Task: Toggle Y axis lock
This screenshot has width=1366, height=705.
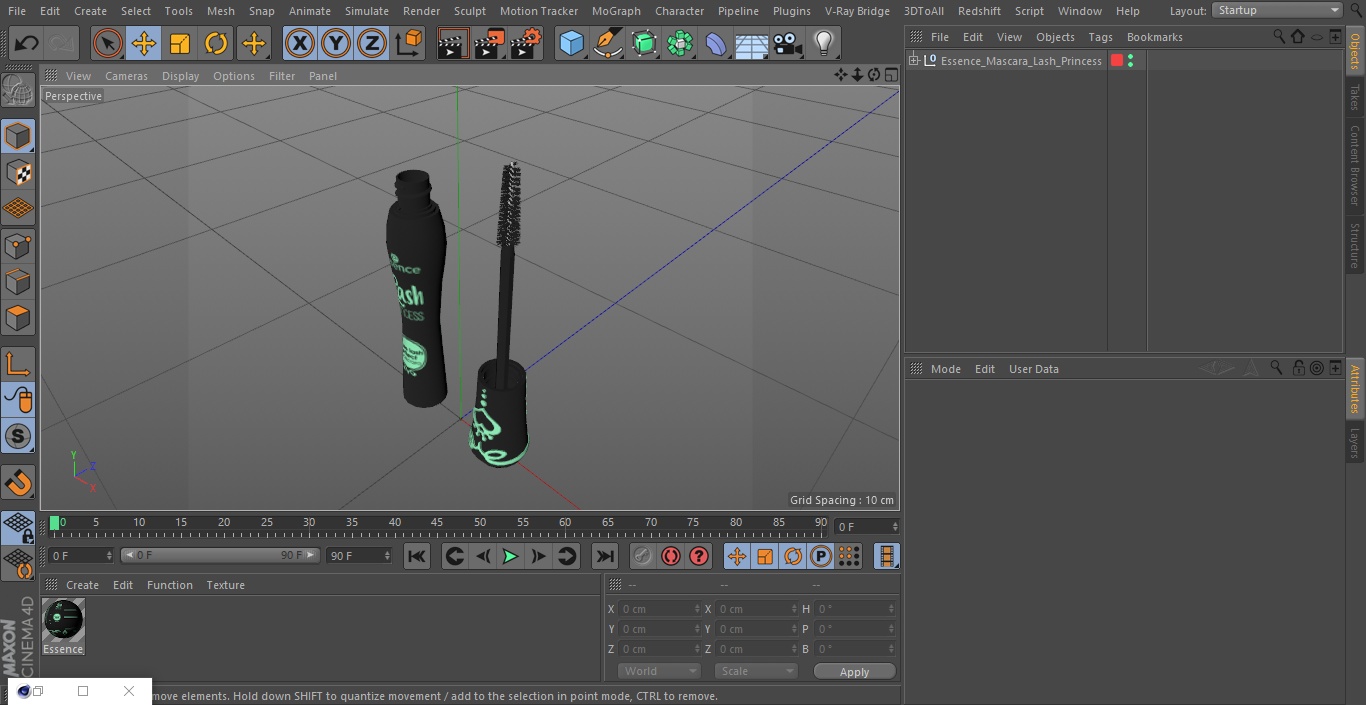Action: click(x=336, y=43)
